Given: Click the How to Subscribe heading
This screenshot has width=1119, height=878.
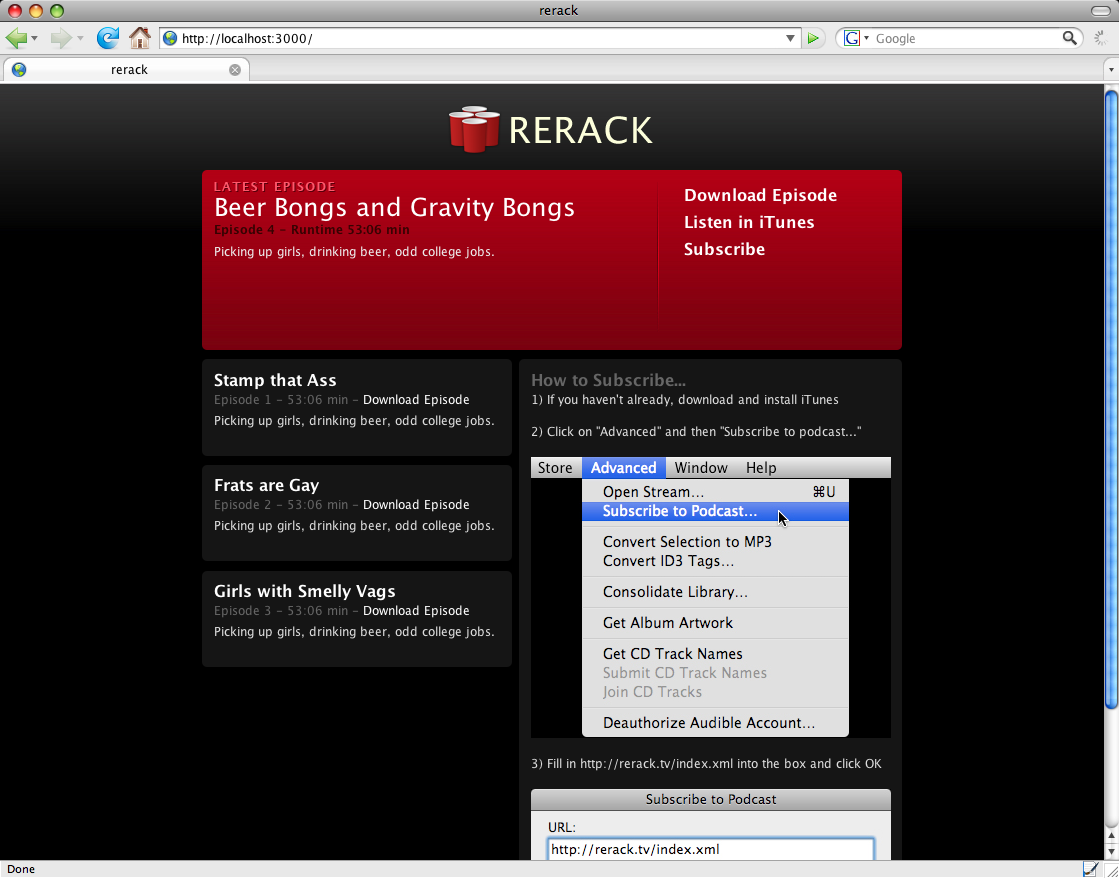Looking at the screenshot, I should pyautogui.click(x=608, y=380).
